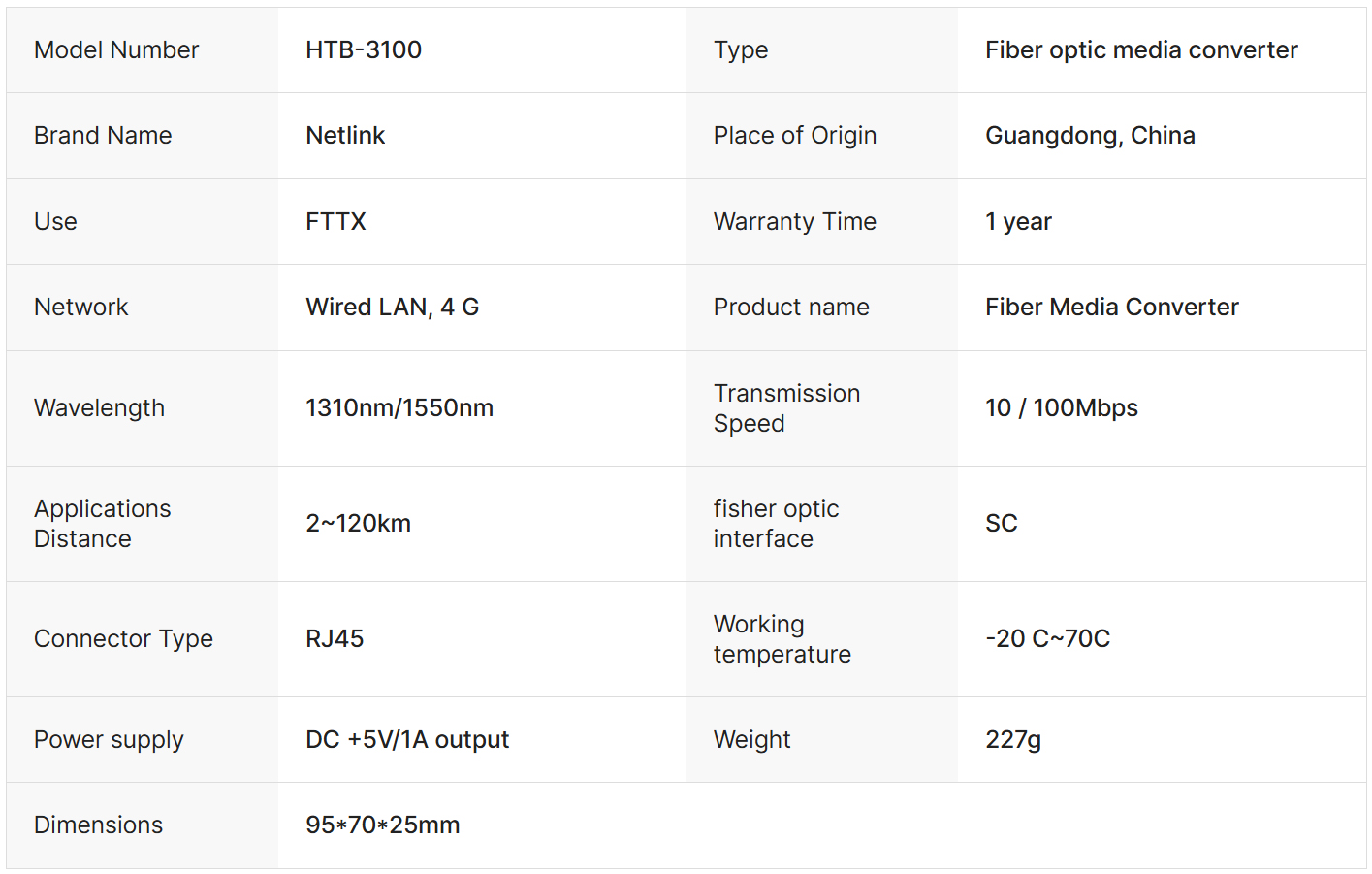Click the 1 year warranty value
The width and height of the screenshot is (1372, 874).
(x=1018, y=222)
